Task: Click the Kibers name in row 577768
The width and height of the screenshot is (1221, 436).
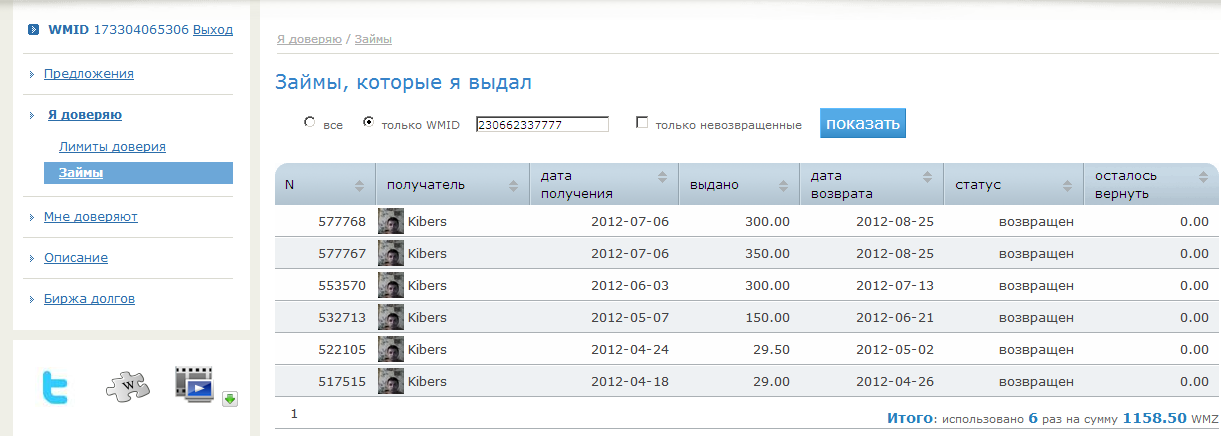Action: coord(427,222)
